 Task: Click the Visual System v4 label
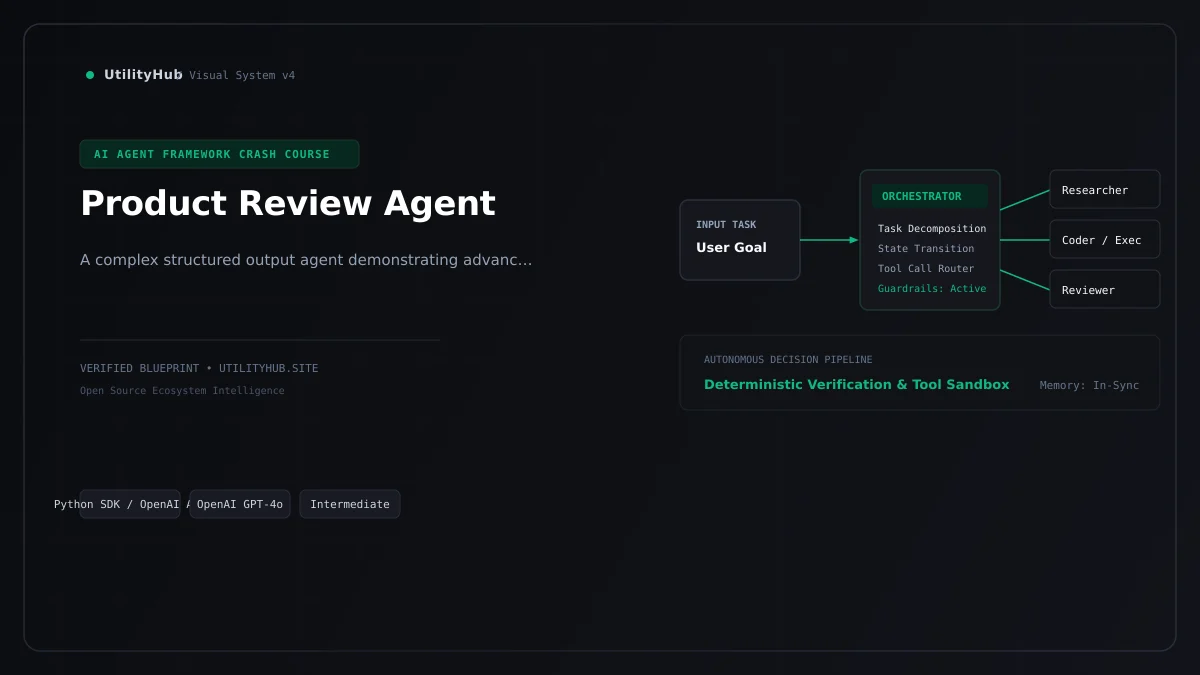[x=242, y=76]
